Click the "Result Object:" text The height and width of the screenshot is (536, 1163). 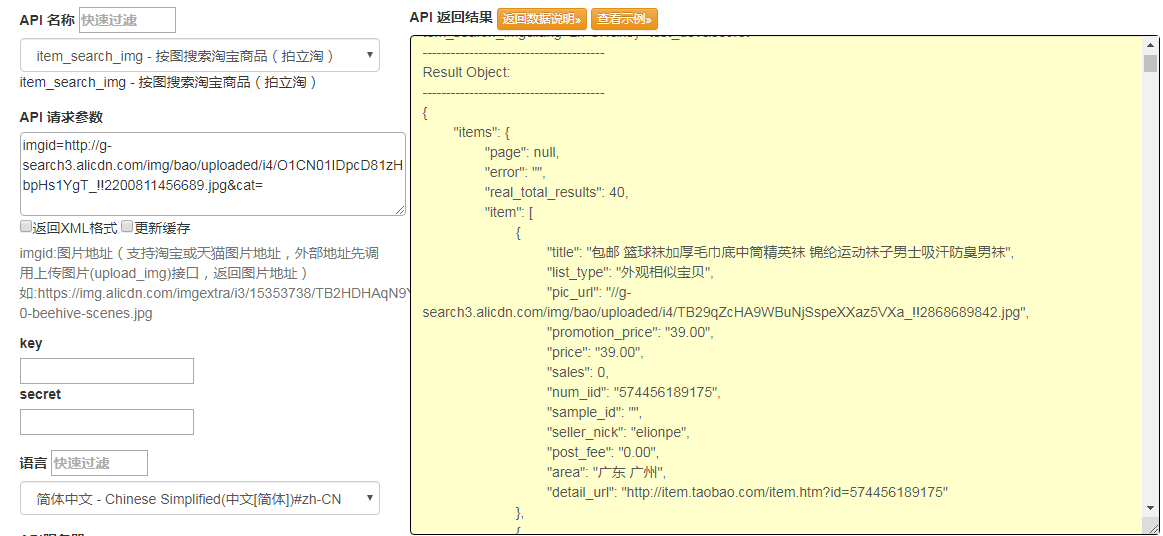click(467, 73)
